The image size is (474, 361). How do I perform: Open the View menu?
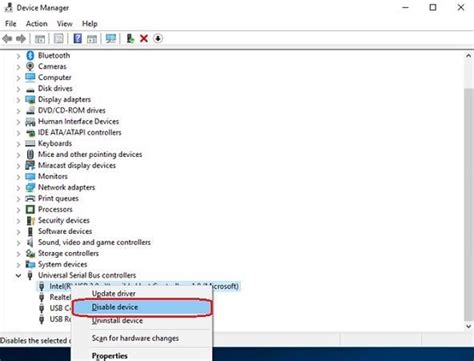pyautogui.click(x=65, y=24)
